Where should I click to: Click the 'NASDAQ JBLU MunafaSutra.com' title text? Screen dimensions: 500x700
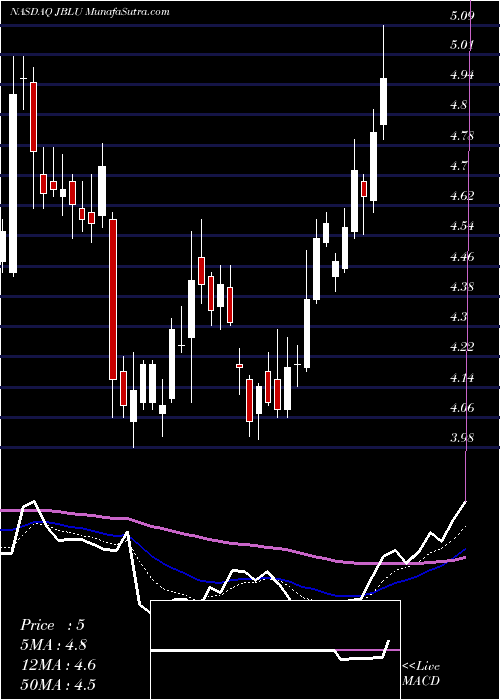pyautogui.click(x=90, y=12)
